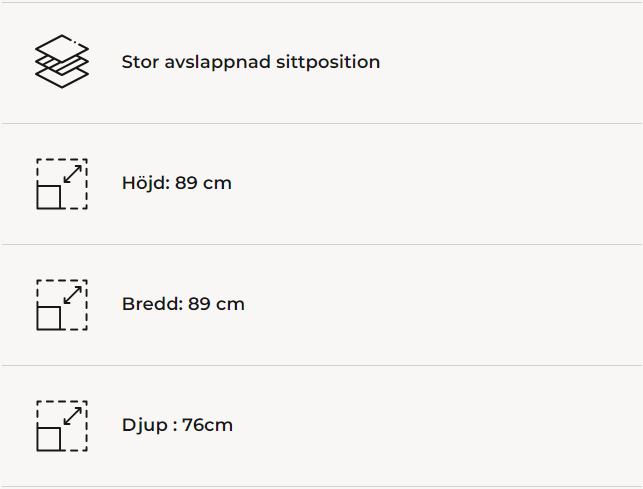
Task: Click the diagonal arrow in Höjd icon
Action: [x=73, y=173]
